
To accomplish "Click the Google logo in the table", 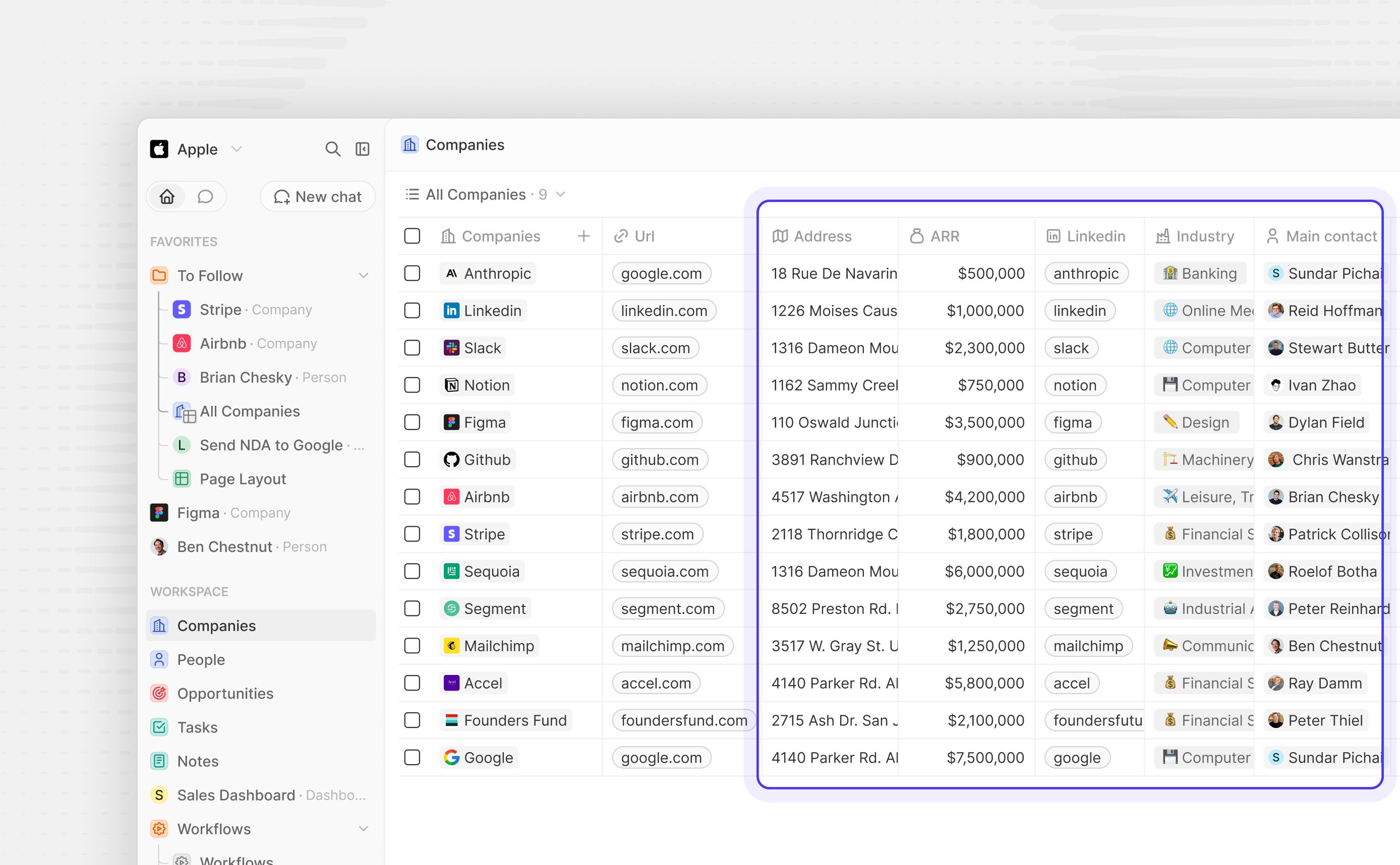I will pos(451,758).
